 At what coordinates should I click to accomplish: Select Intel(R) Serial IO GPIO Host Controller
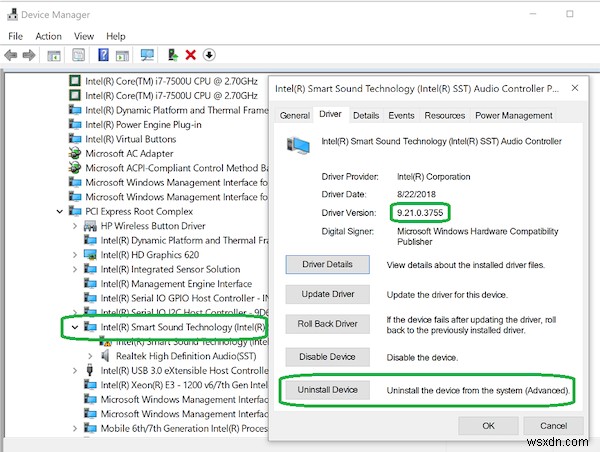(x=184, y=298)
